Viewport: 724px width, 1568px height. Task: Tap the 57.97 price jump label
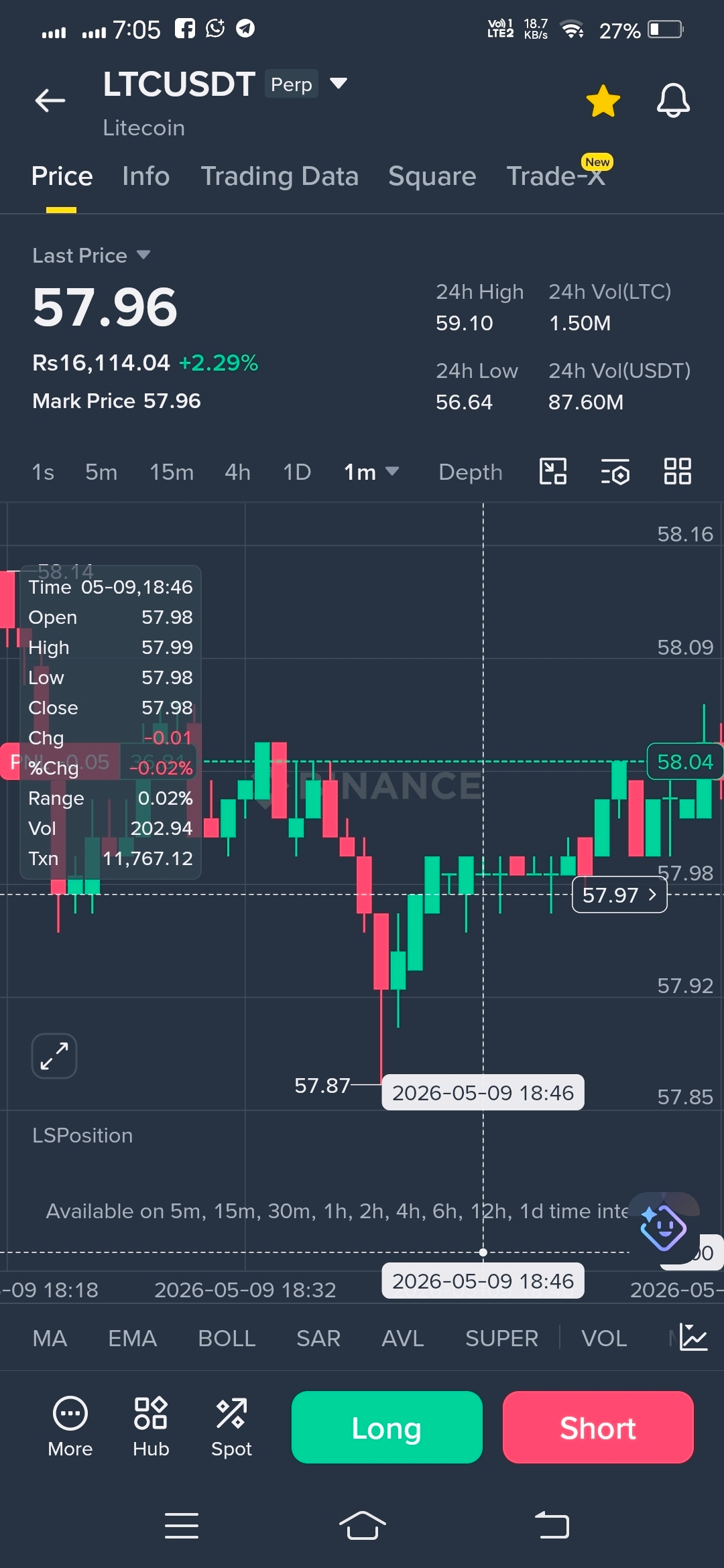(x=619, y=895)
